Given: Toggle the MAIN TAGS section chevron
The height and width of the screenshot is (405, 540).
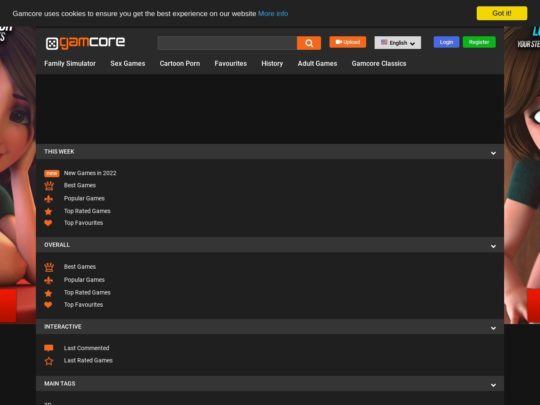Looking at the screenshot, I should (x=493, y=385).
